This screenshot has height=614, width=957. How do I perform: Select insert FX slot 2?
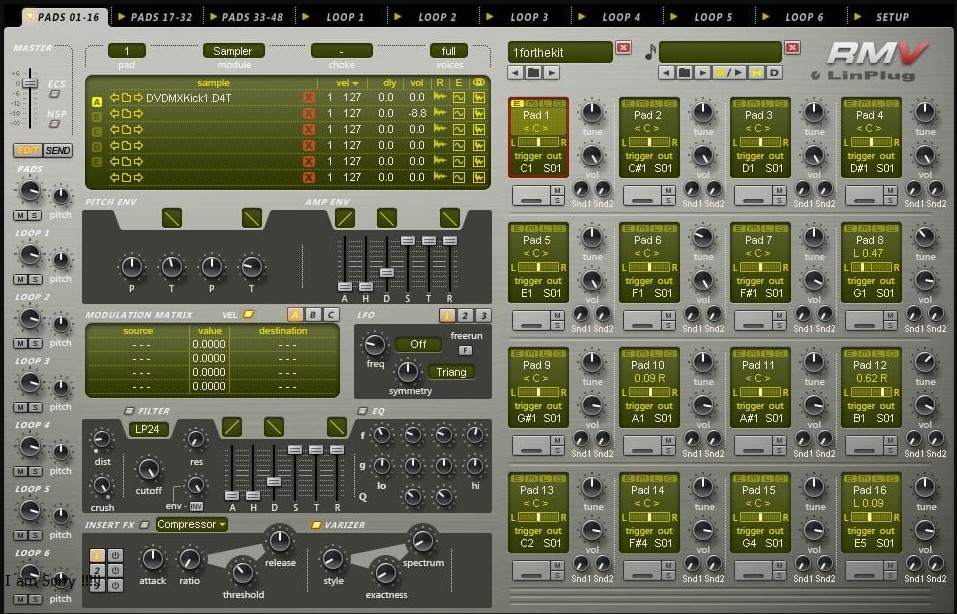tap(97, 571)
